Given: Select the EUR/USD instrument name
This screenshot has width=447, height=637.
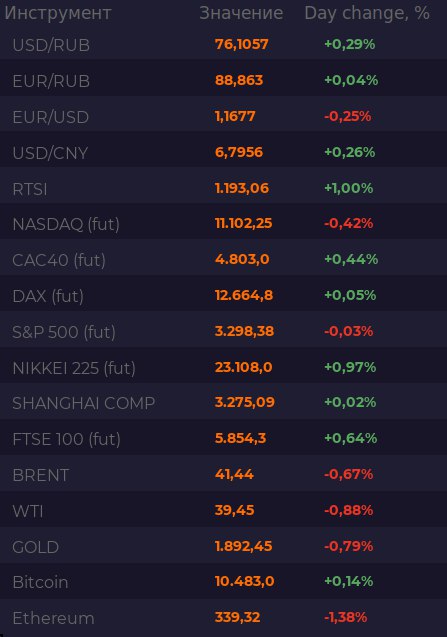Looking at the screenshot, I should [x=51, y=117].
